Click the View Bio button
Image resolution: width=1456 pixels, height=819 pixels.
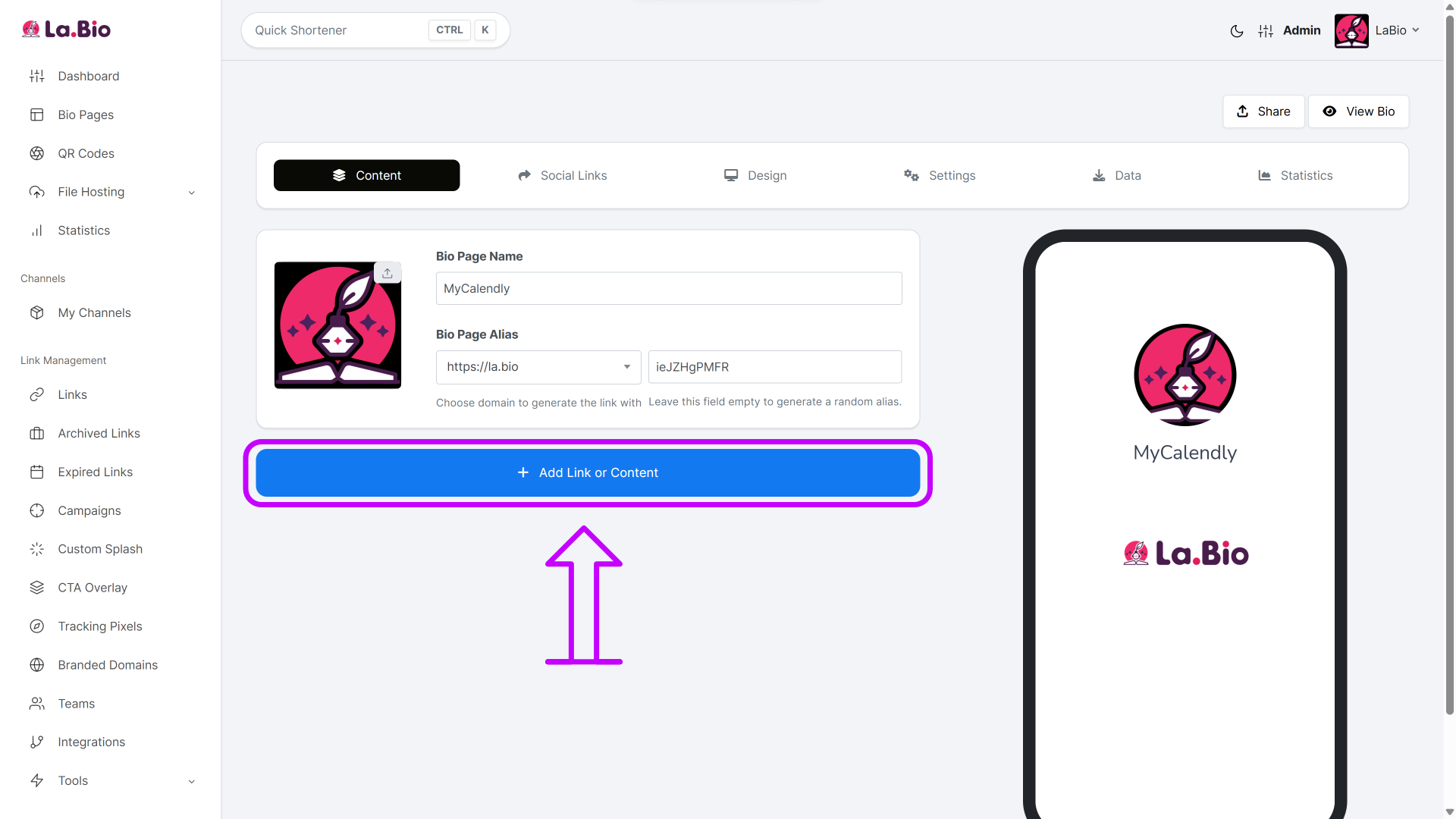point(1358,111)
